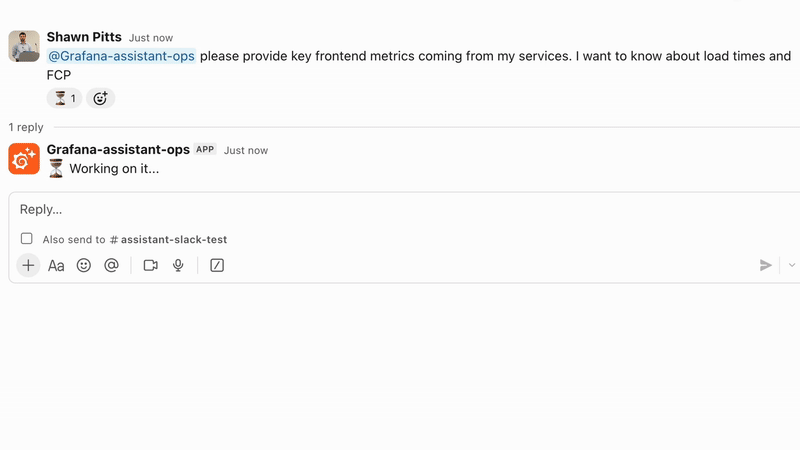The height and width of the screenshot is (450, 800).
Task: Click the Shawn Pitts sender name
Action: click(84, 37)
